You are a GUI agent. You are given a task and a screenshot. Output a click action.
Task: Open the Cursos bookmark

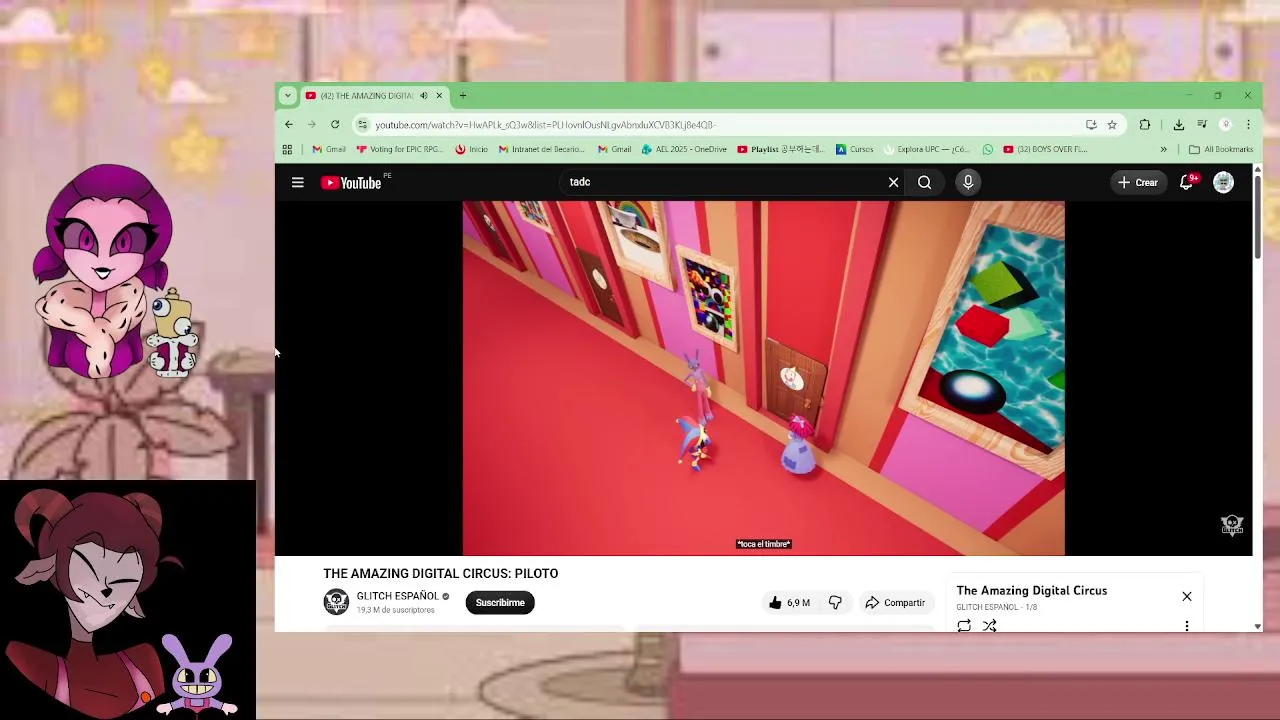point(855,150)
